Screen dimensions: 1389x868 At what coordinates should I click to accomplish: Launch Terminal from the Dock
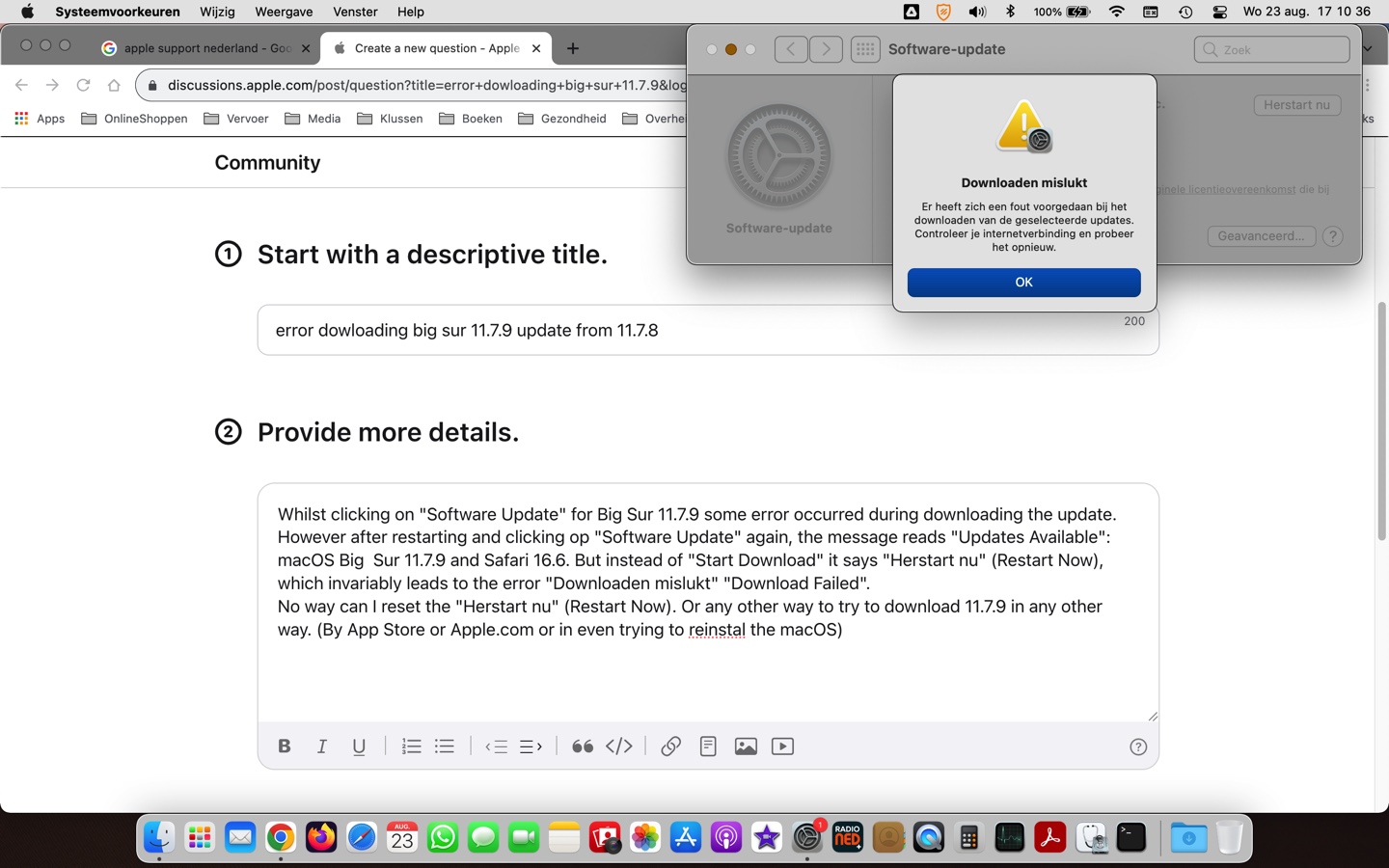pyautogui.click(x=1131, y=837)
